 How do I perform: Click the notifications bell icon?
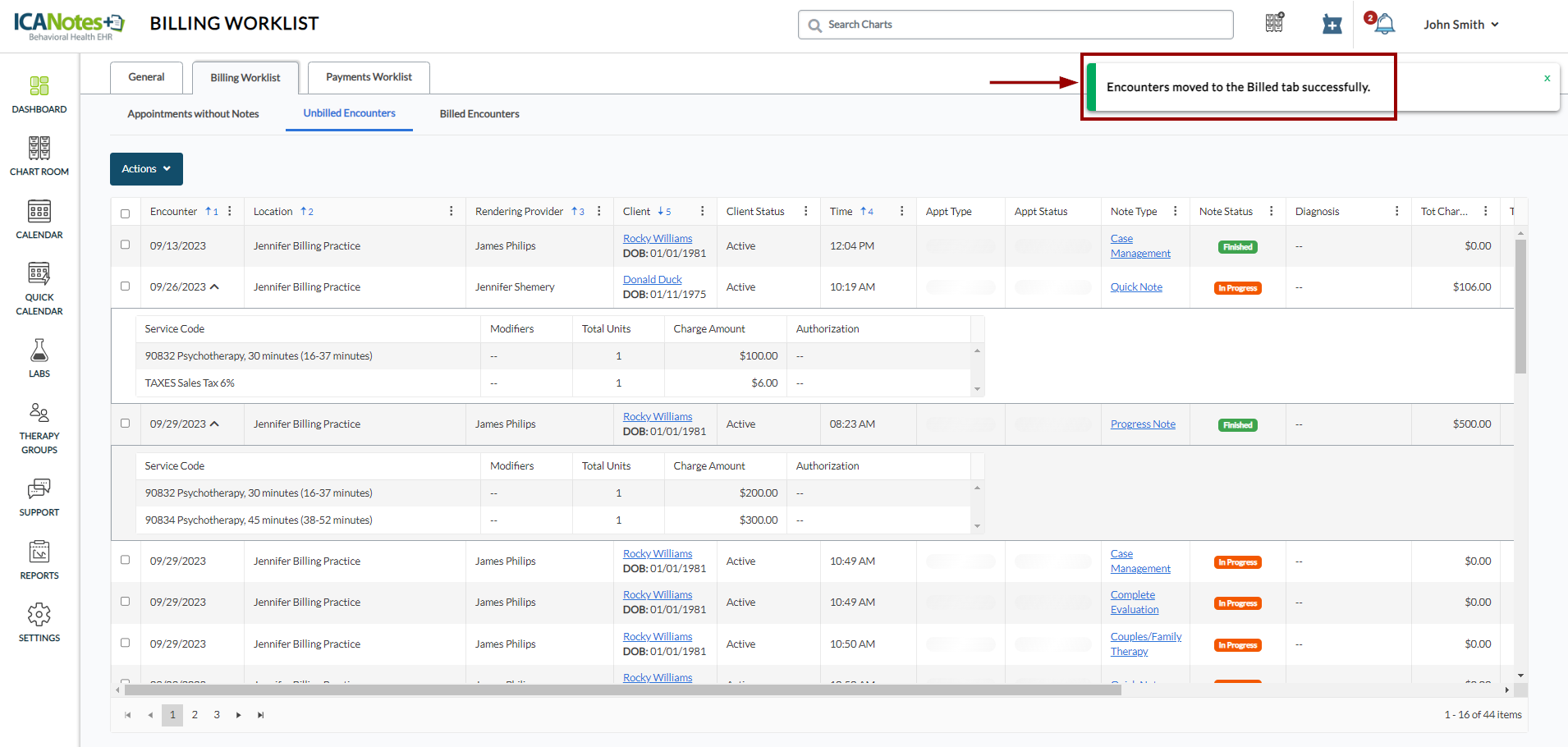1384,25
